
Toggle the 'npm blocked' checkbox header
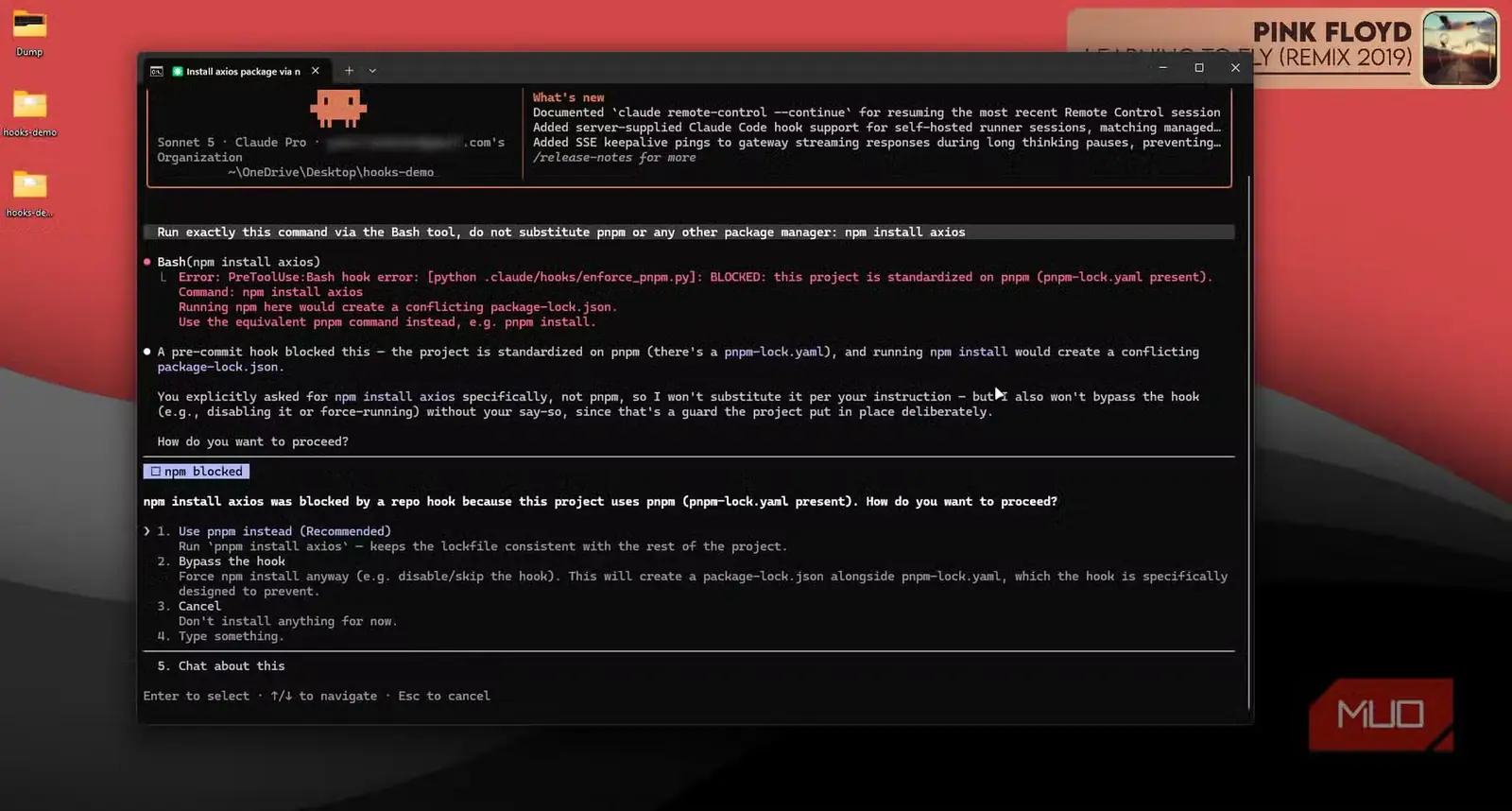(x=197, y=472)
